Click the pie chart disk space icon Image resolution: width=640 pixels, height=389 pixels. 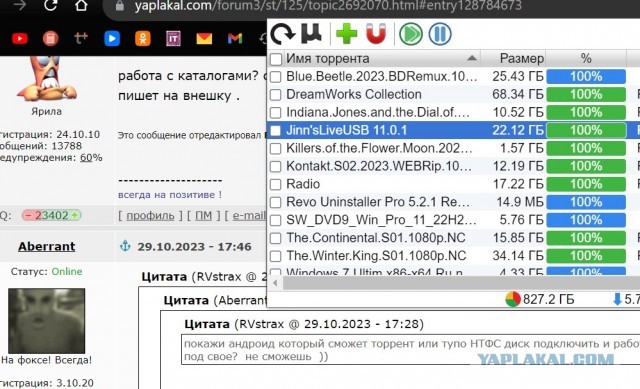point(513,299)
